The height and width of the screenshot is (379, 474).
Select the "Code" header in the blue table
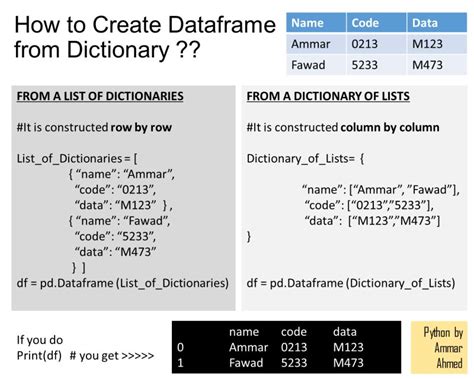pos(365,23)
